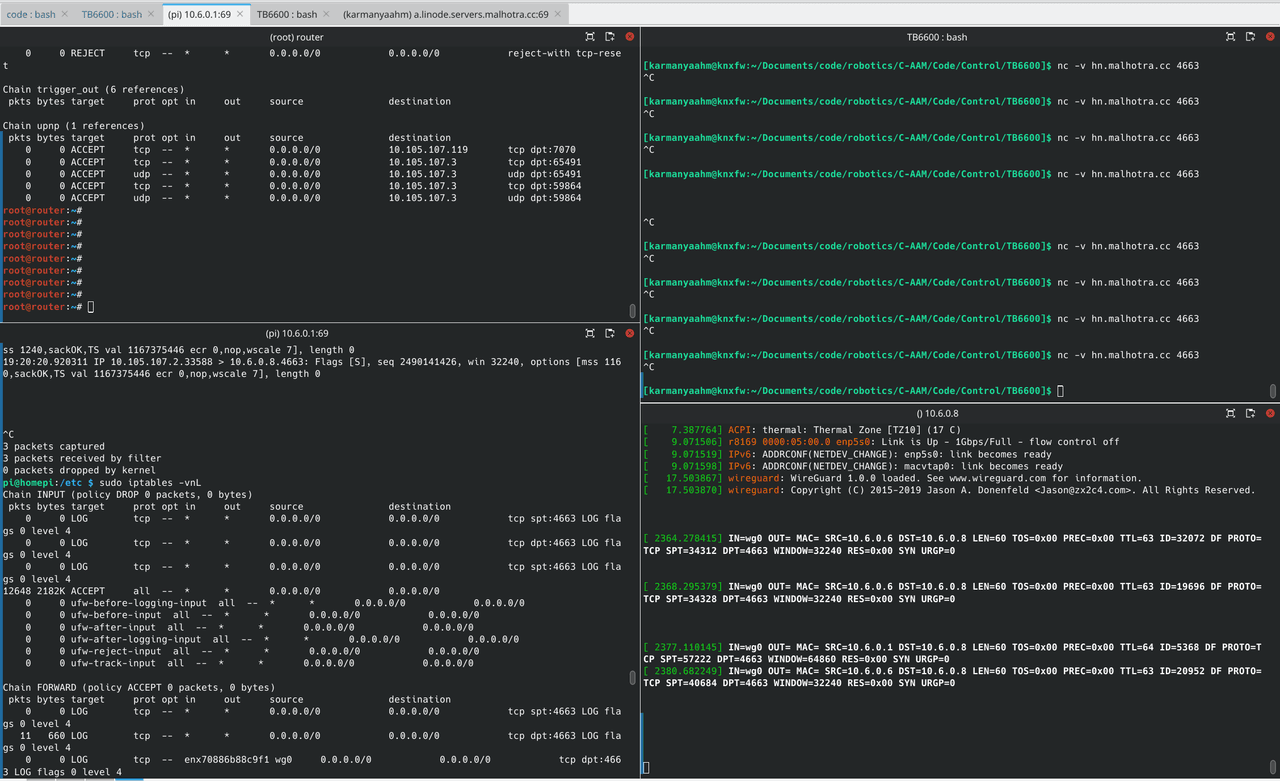Detach the TB6600 : bash split pane
Image resolution: width=1280 pixels, height=781 pixels.
coord(1251,37)
